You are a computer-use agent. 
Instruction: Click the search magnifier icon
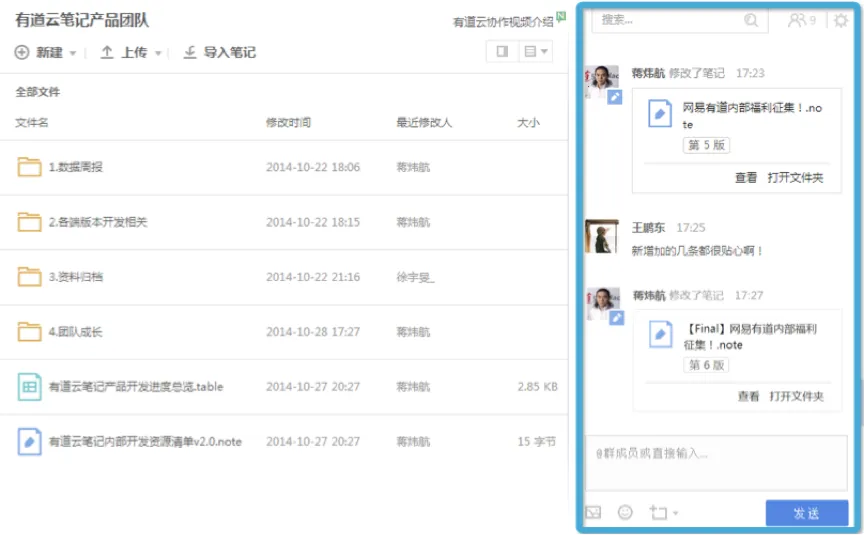(x=751, y=20)
